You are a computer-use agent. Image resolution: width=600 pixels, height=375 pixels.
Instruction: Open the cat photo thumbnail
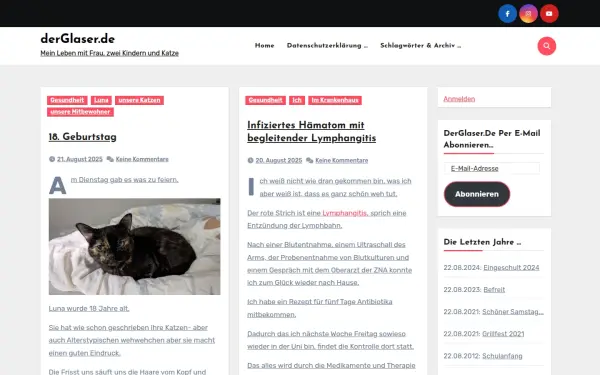(134, 246)
